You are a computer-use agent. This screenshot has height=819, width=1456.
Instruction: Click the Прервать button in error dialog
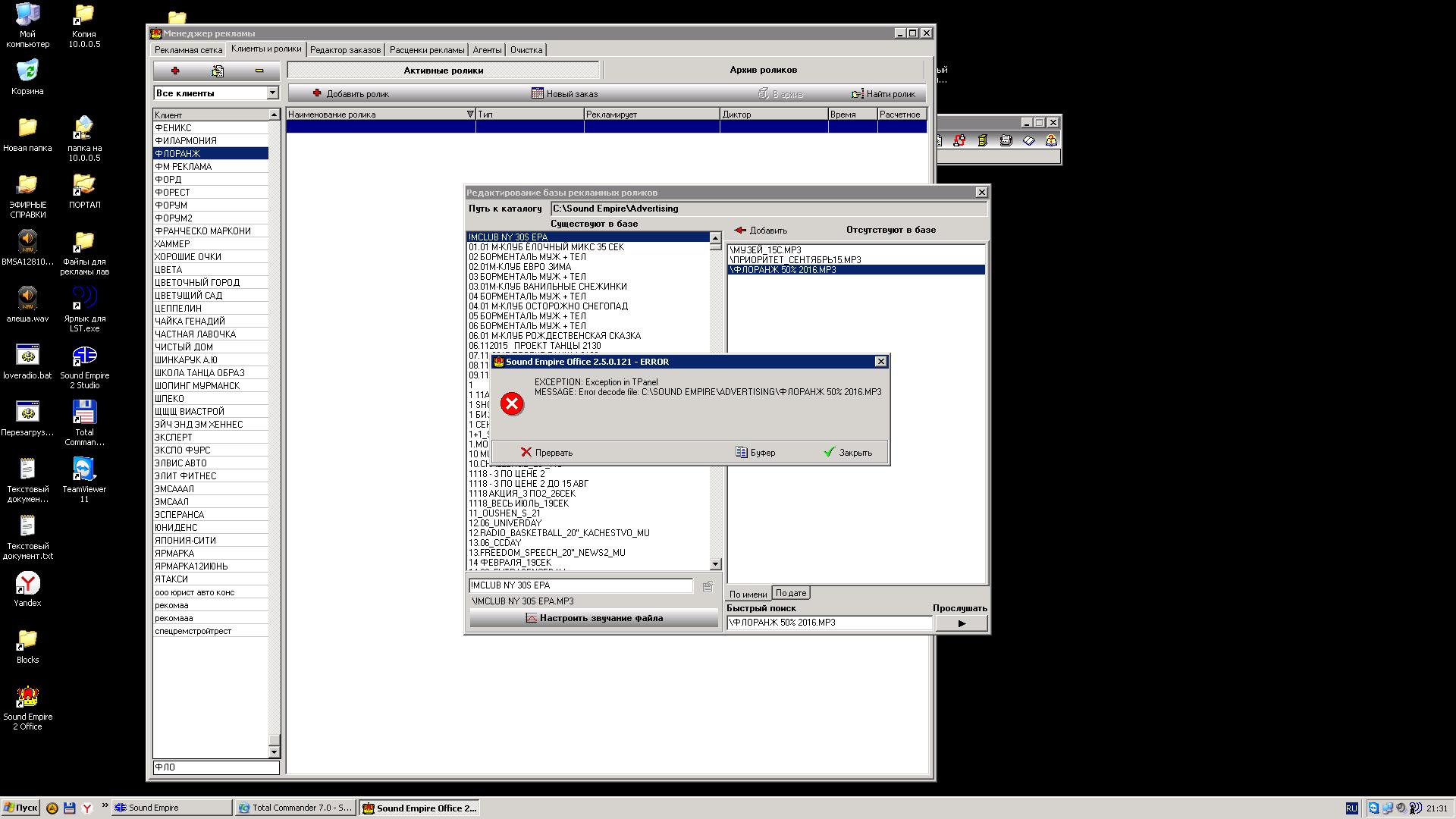[546, 452]
